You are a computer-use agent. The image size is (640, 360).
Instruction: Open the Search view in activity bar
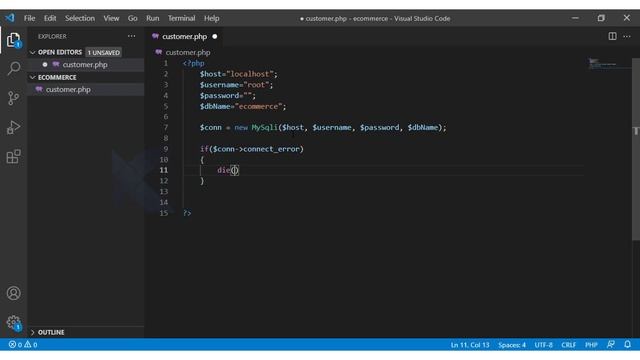click(x=13, y=68)
